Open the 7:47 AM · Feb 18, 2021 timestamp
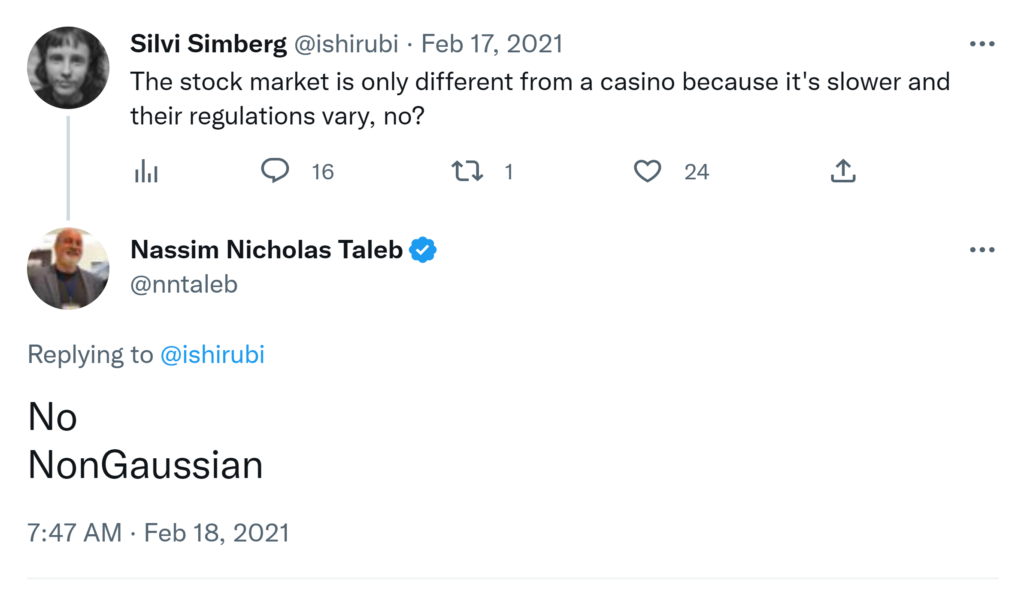Viewport: 1024px width, 602px height. pos(158,532)
